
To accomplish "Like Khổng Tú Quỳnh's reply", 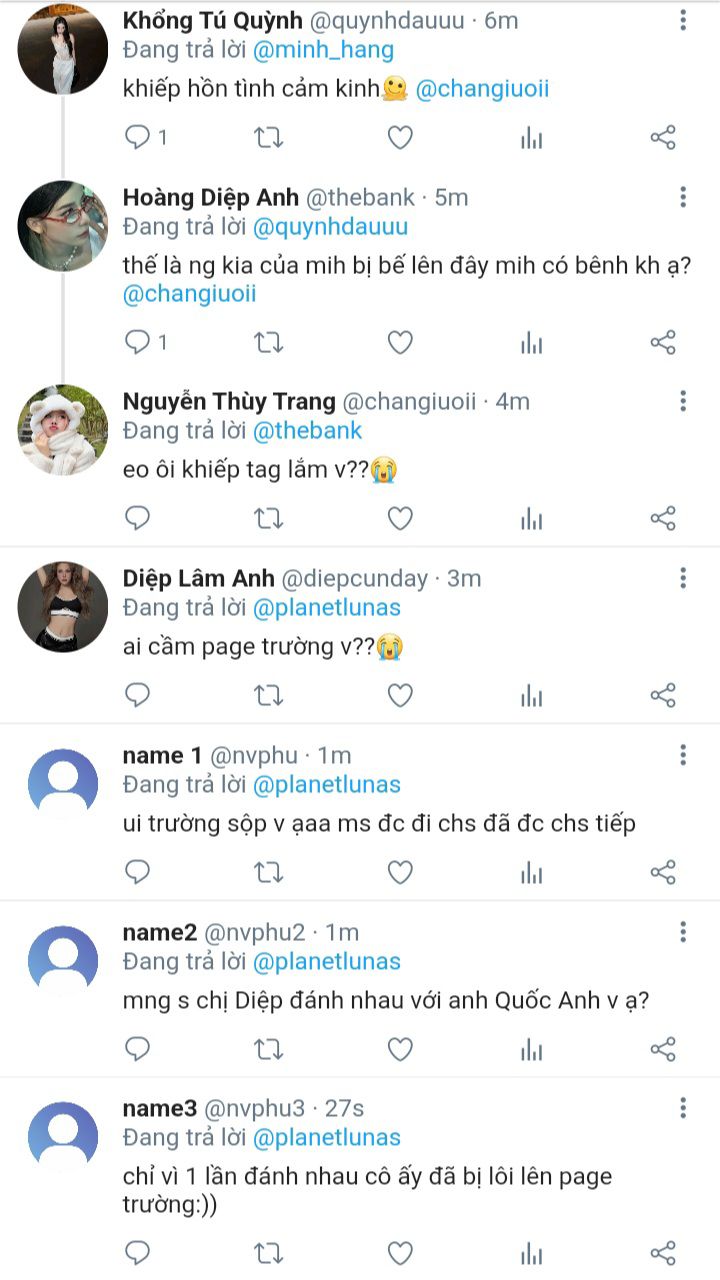I will click(x=400, y=138).
